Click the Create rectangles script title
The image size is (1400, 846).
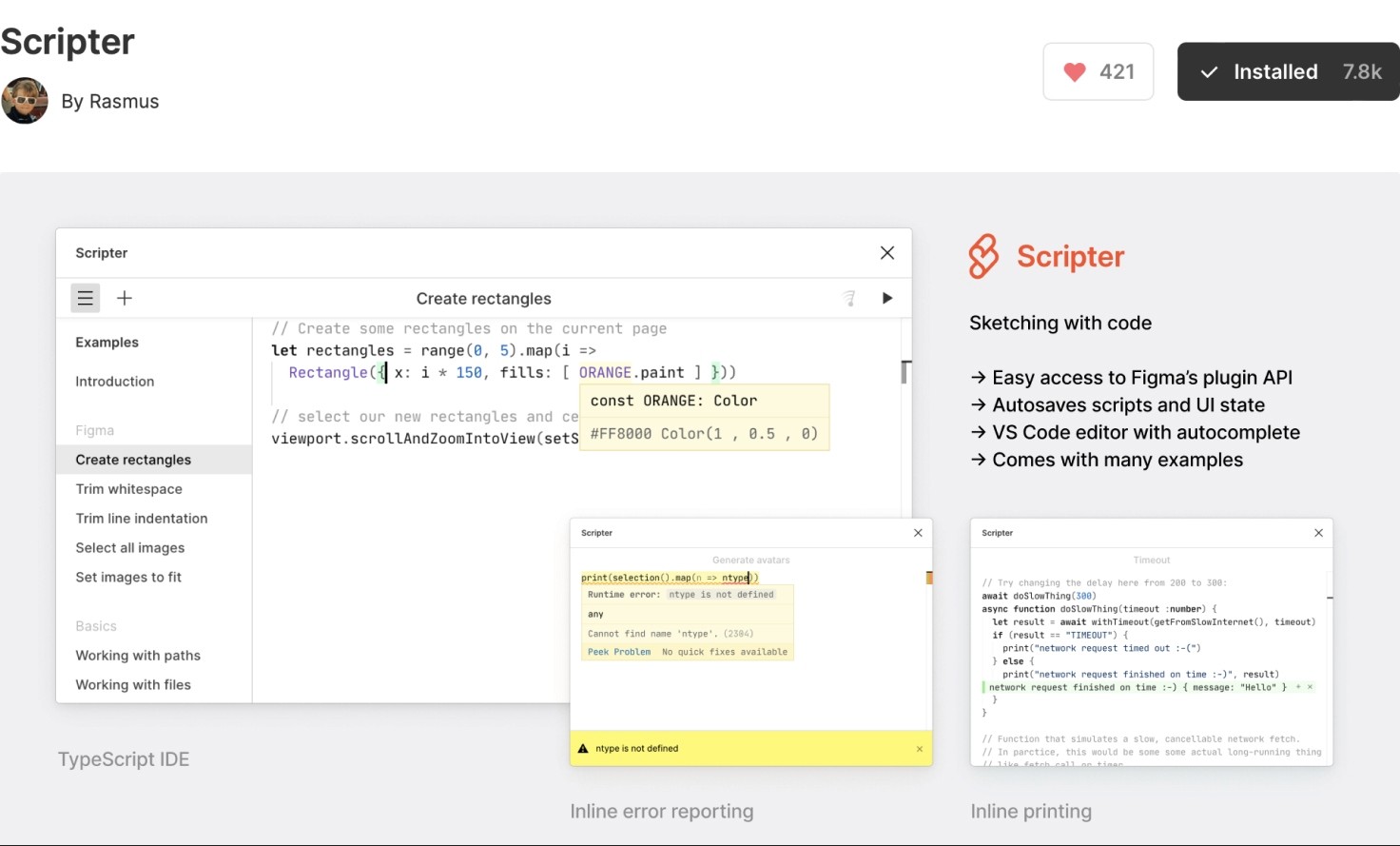[483, 299]
